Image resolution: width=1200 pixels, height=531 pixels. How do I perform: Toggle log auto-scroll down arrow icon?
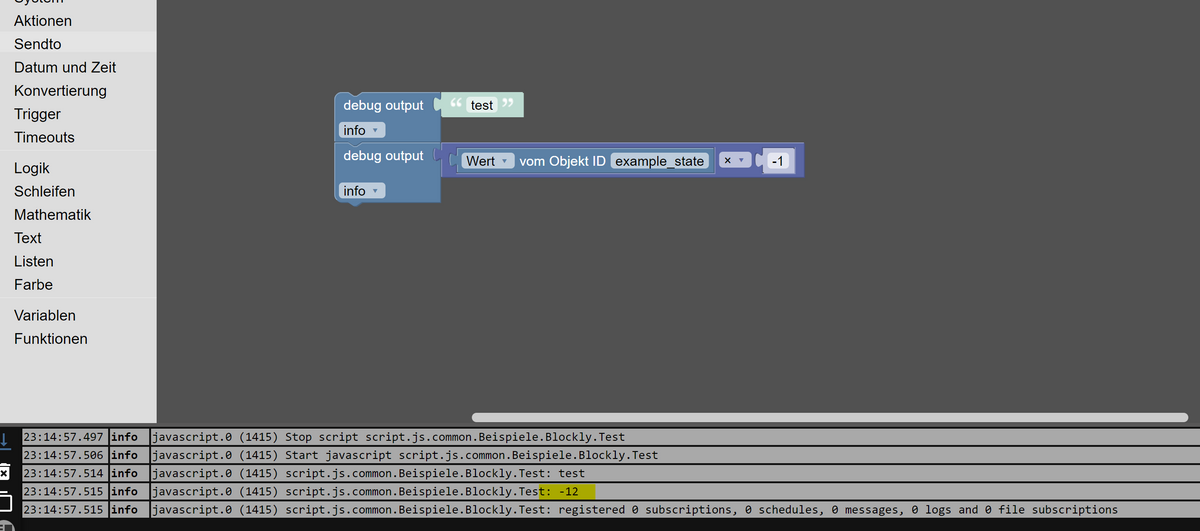pyautogui.click(x=5, y=439)
